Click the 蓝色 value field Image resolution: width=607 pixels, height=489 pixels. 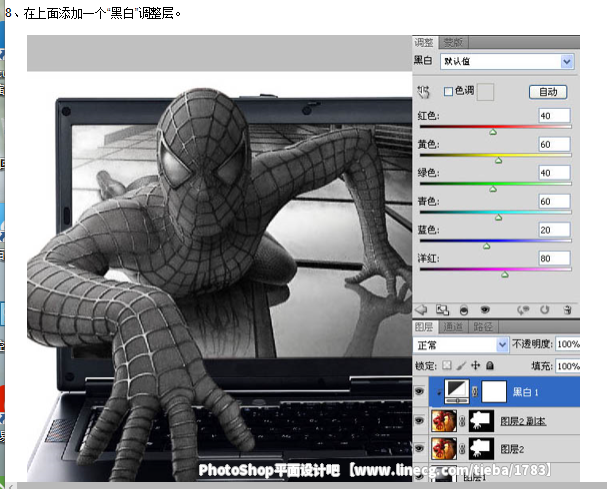pos(554,230)
